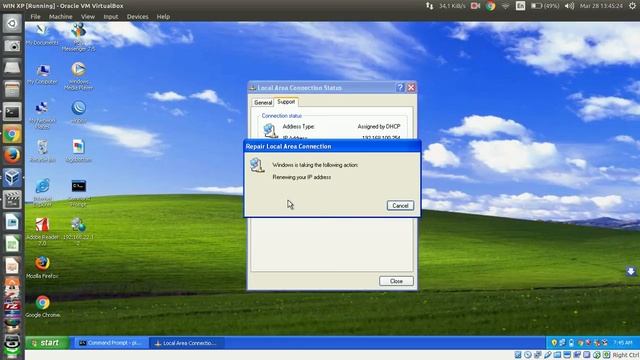The height and width of the screenshot is (360, 640).
Task: Select the Recycle Bin desktop icon
Action: coord(42,151)
